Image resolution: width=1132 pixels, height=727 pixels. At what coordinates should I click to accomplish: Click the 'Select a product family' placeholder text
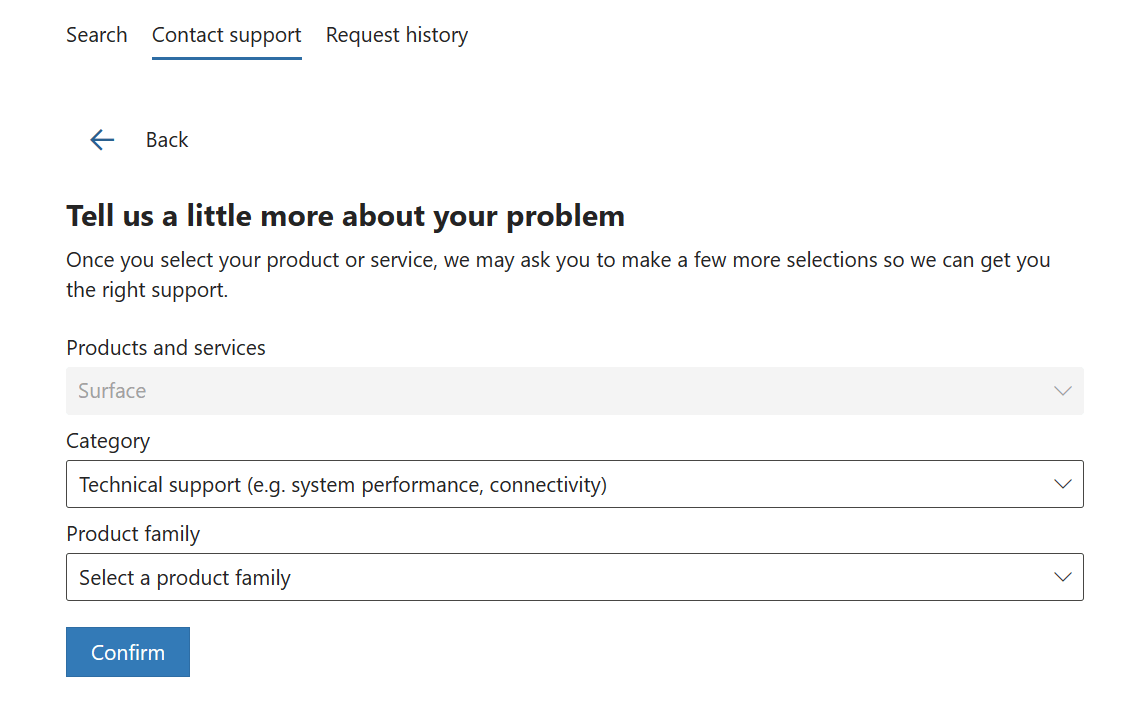tap(185, 578)
